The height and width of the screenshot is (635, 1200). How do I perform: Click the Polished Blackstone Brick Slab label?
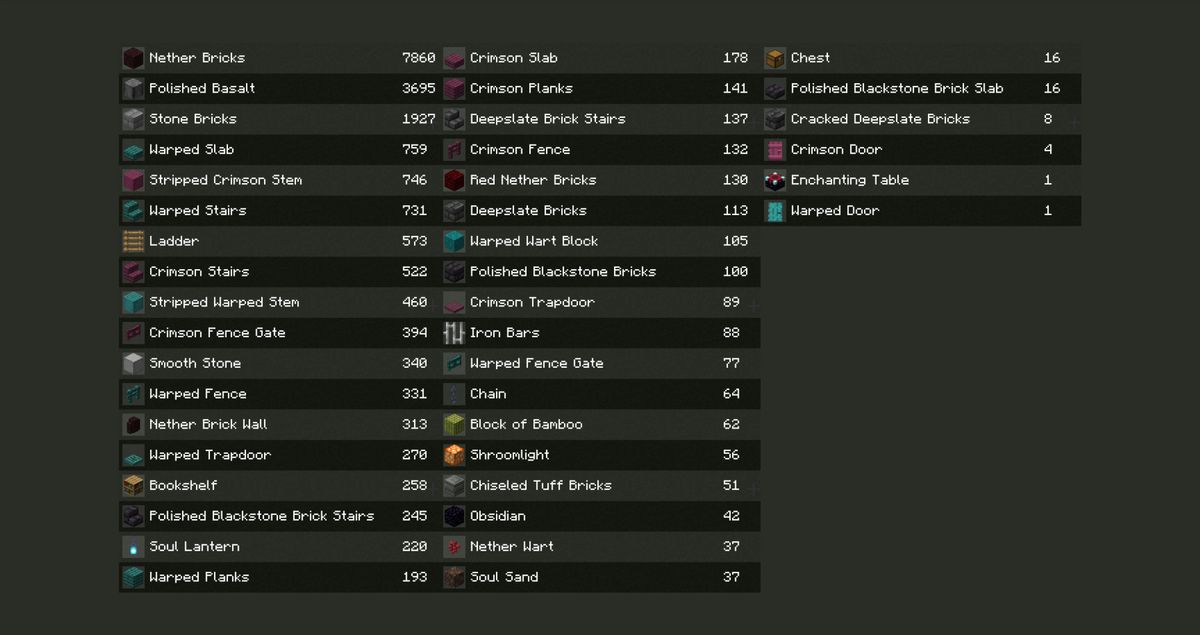point(897,88)
